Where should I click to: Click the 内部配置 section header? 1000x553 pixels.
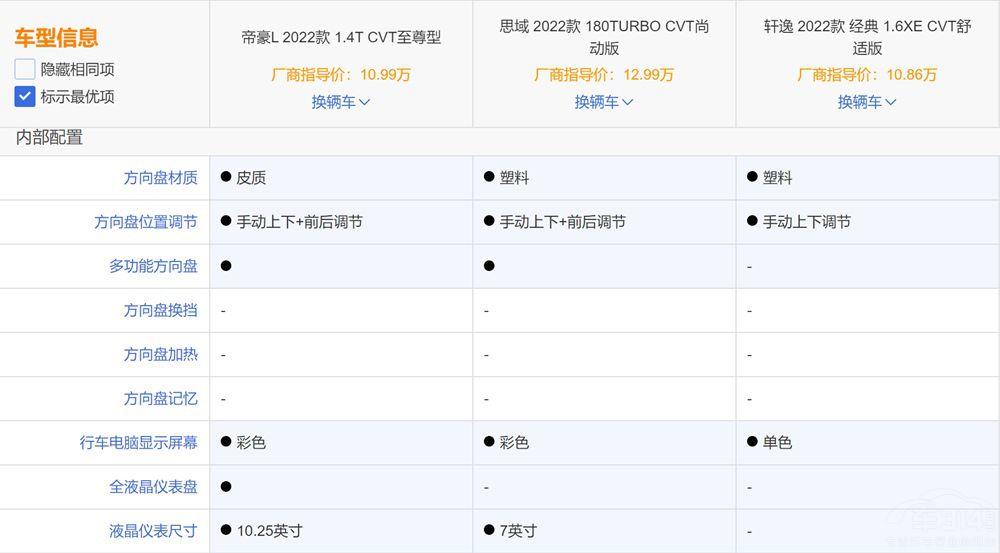49,138
